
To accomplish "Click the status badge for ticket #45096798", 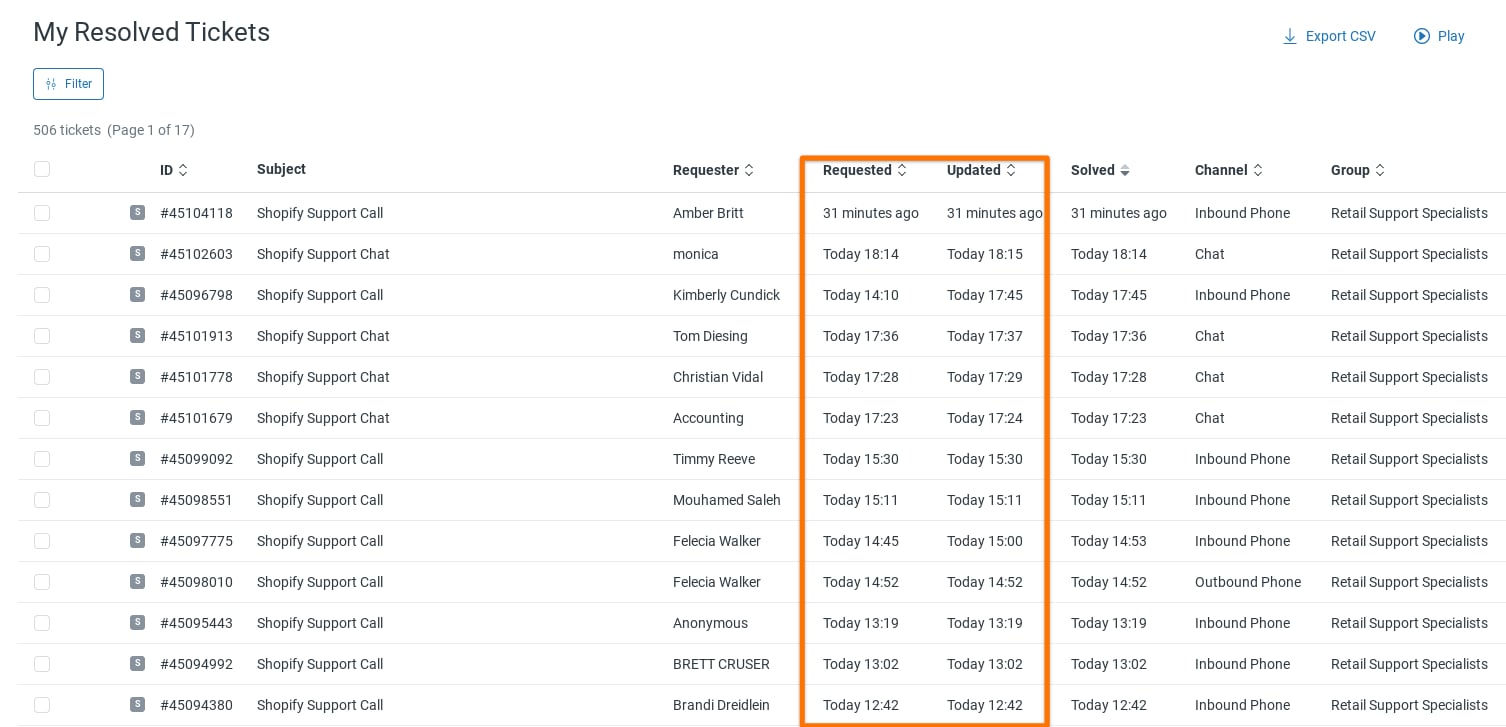I will point(137,294).
